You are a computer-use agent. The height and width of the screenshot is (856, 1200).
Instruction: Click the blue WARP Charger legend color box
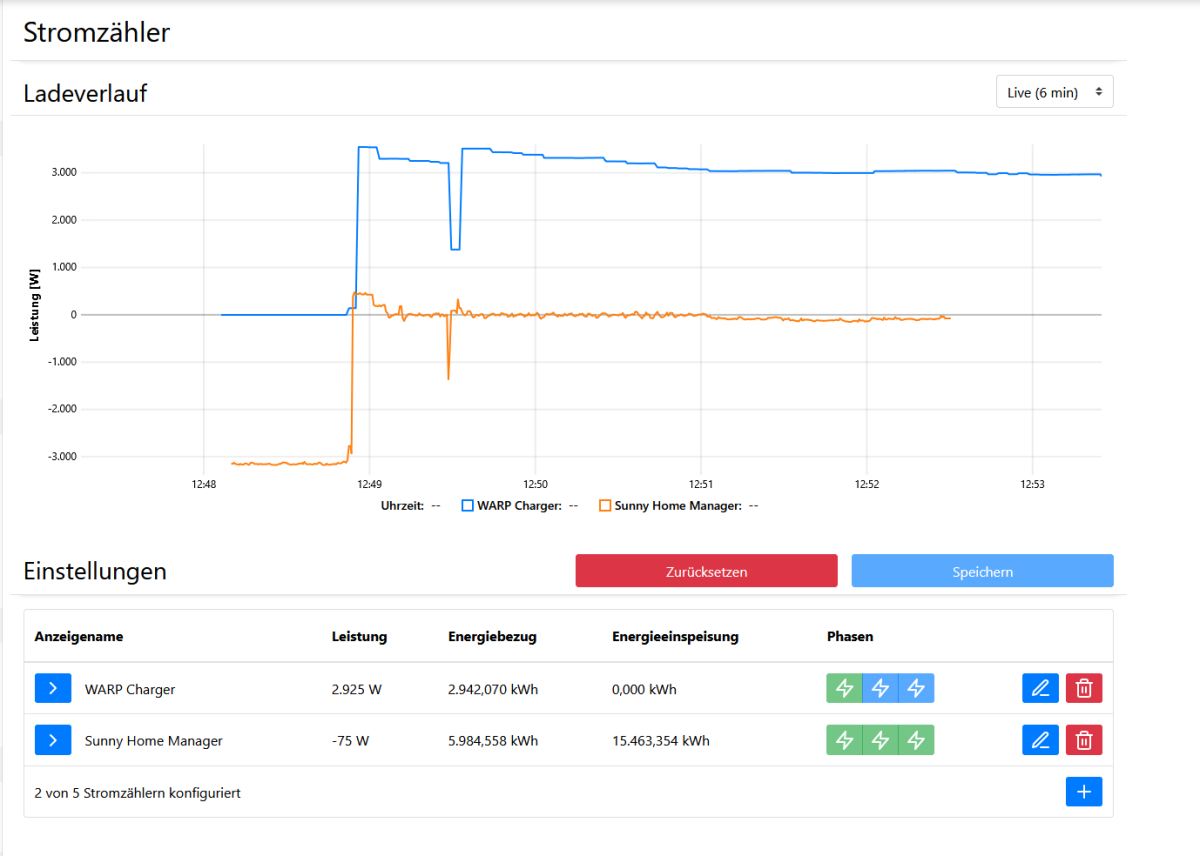(x=467, y=506)
